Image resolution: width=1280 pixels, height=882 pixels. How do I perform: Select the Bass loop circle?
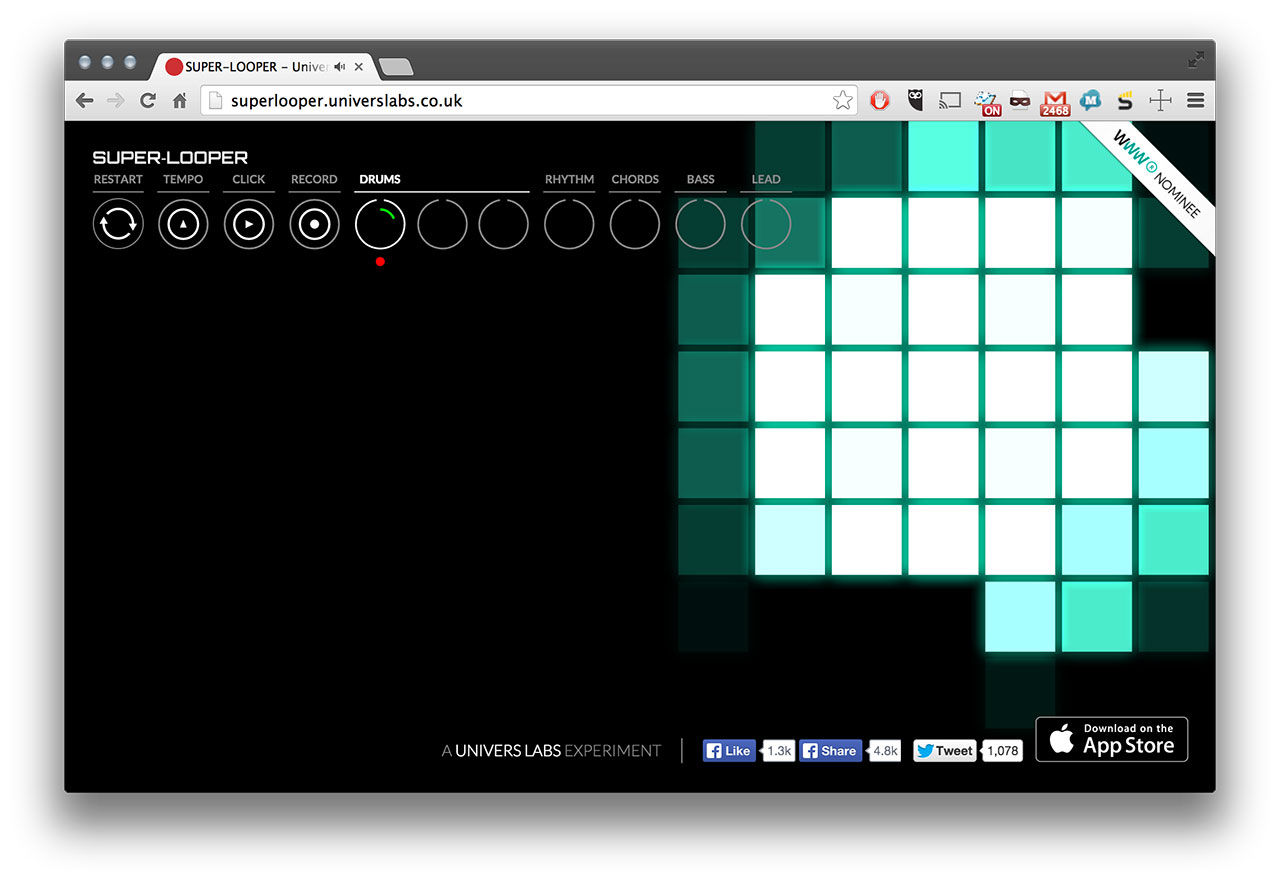coord(700,224)
